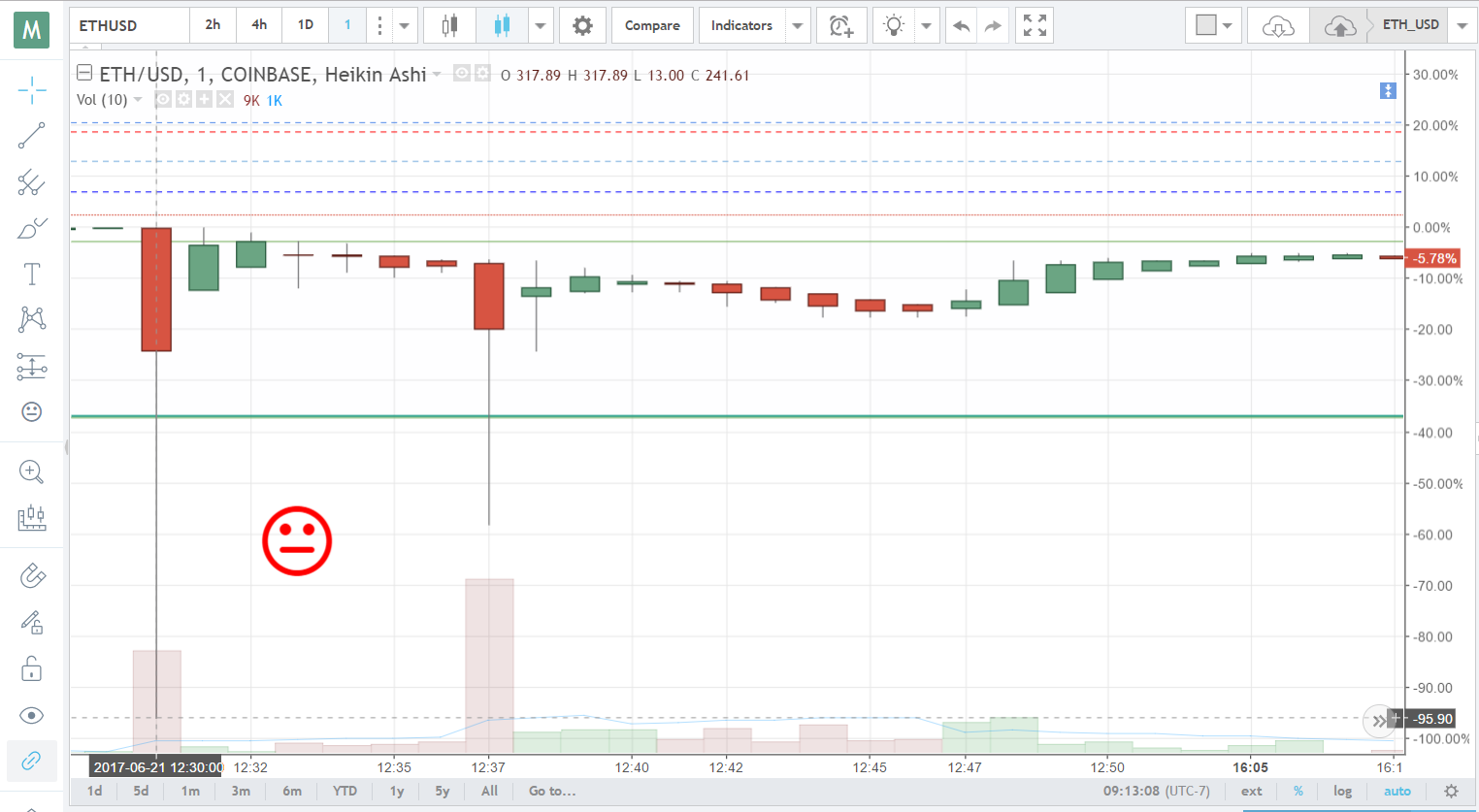Click the ETHUSD symbol input field
The width and height of the screenshot is (1479, 812).
(129, 25)
